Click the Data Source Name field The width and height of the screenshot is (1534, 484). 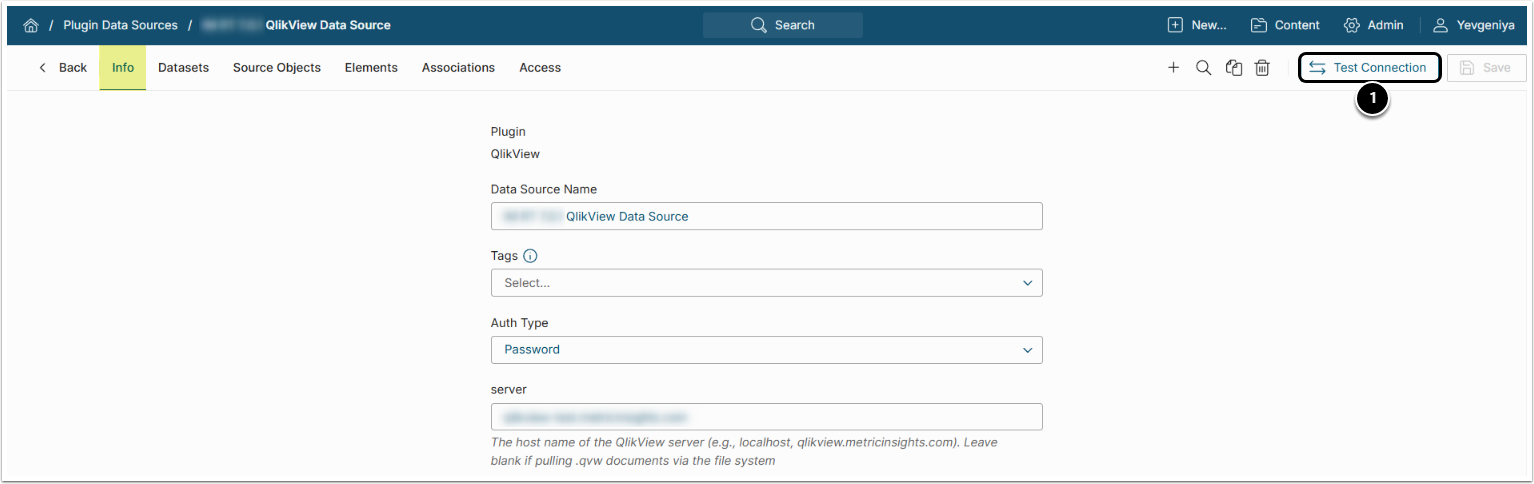pyautogui.click(x=766, y=216)
